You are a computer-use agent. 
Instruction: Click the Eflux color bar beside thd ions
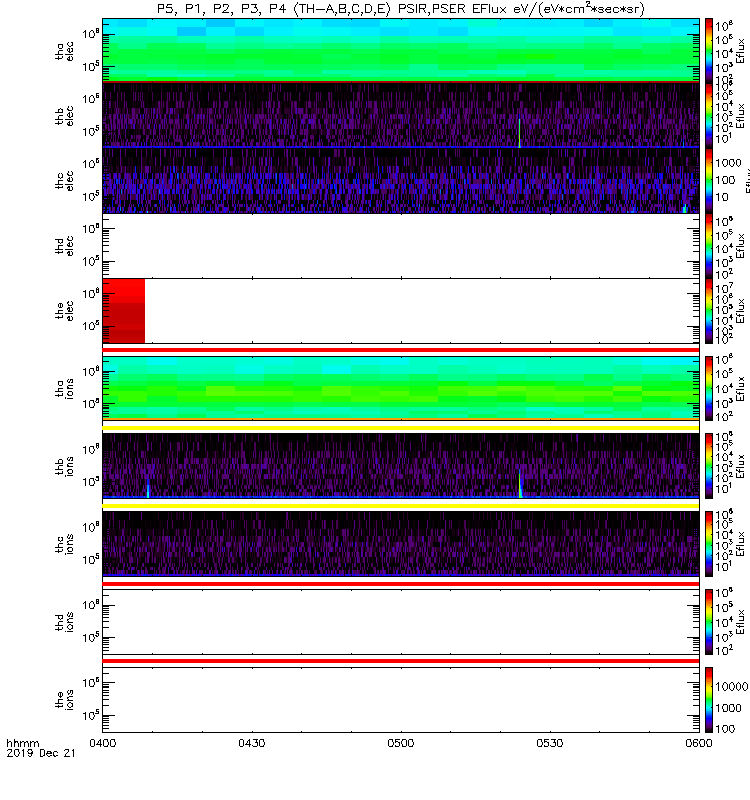[x=709, y=622]
